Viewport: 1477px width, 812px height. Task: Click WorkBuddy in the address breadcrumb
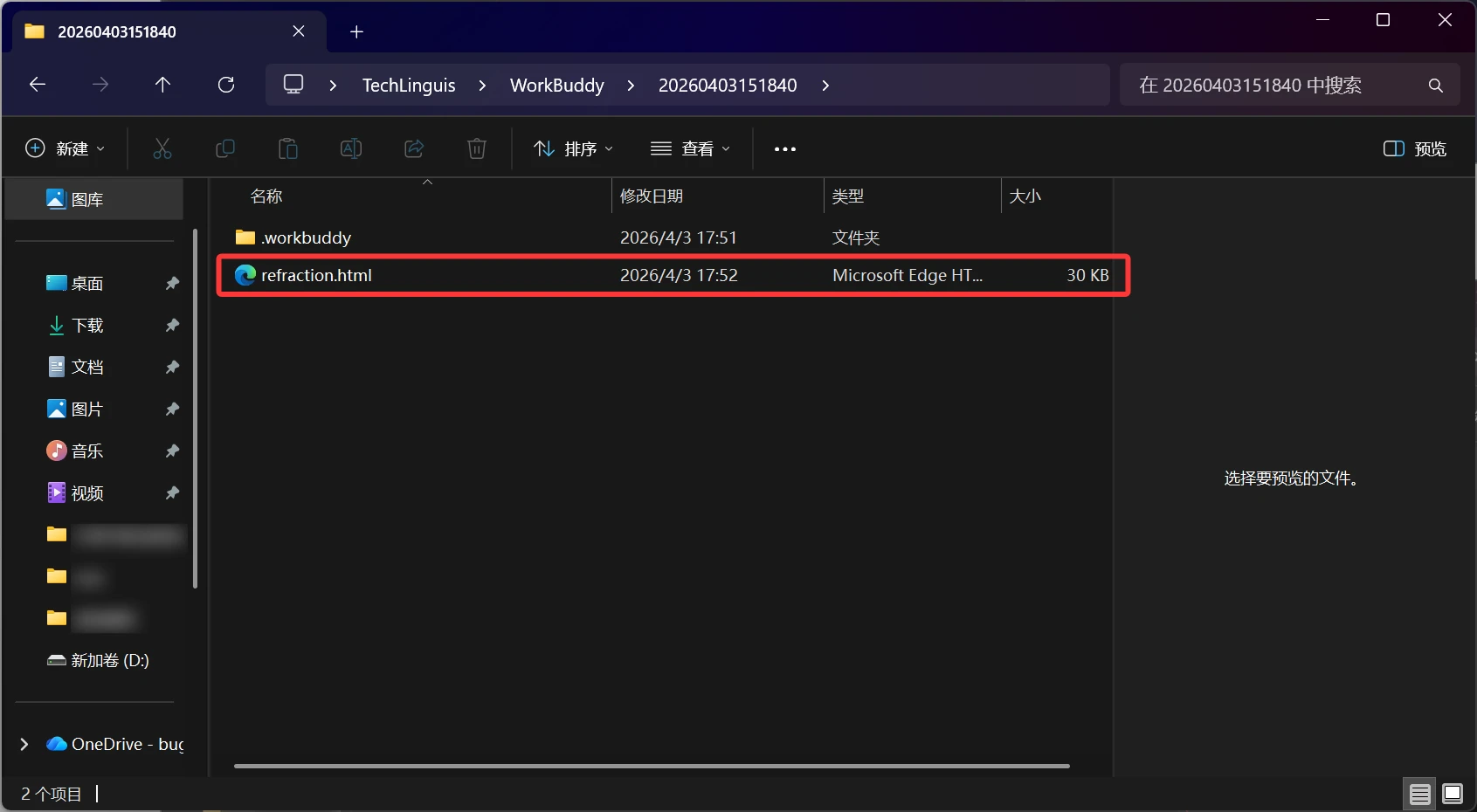pyautogui.click(x=556, y=85)
